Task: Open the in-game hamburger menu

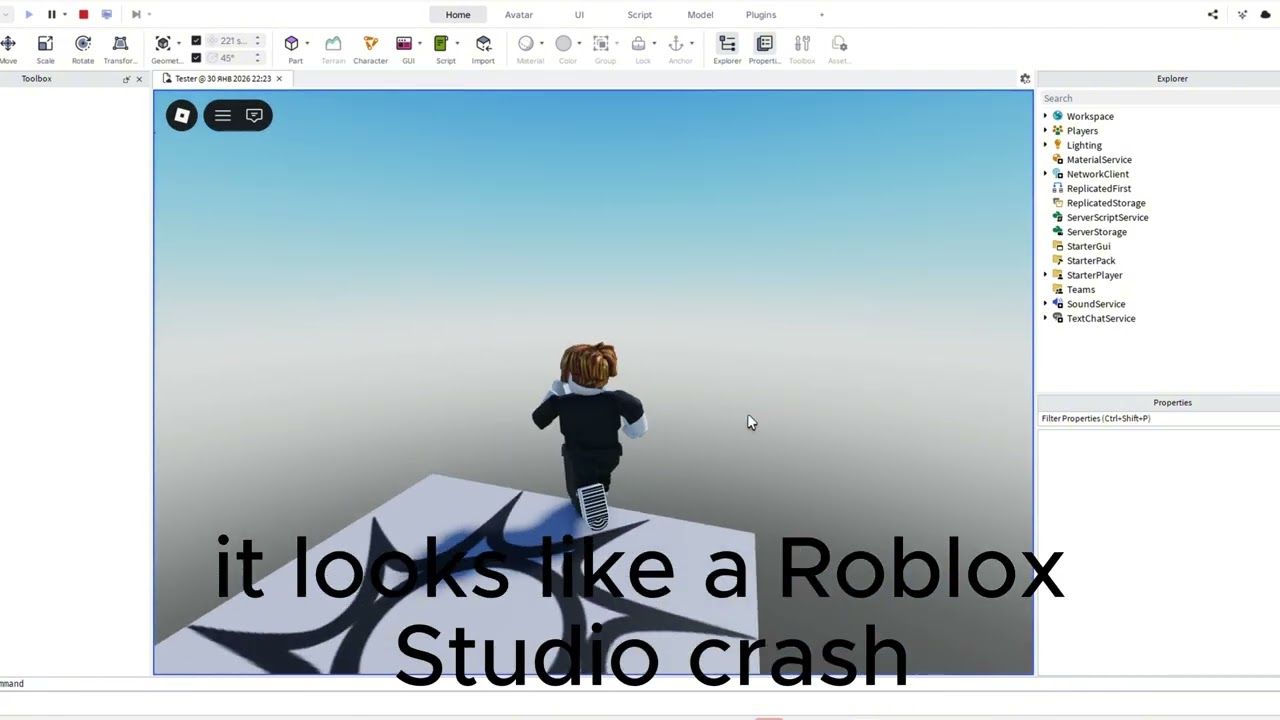Action: pyautogui.click(x=223, y=116)
